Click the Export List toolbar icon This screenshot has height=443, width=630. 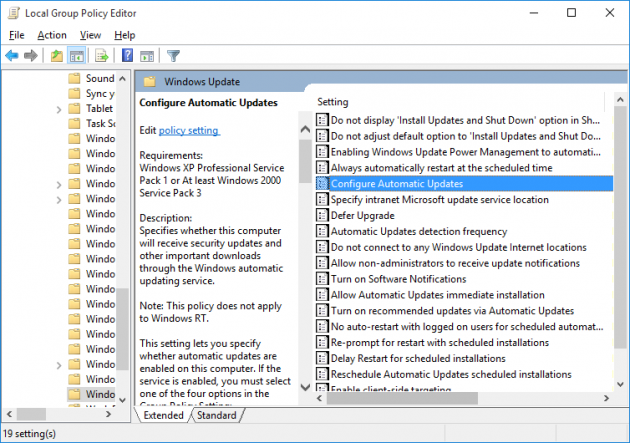pyautogui.click(x=102, y=55)
